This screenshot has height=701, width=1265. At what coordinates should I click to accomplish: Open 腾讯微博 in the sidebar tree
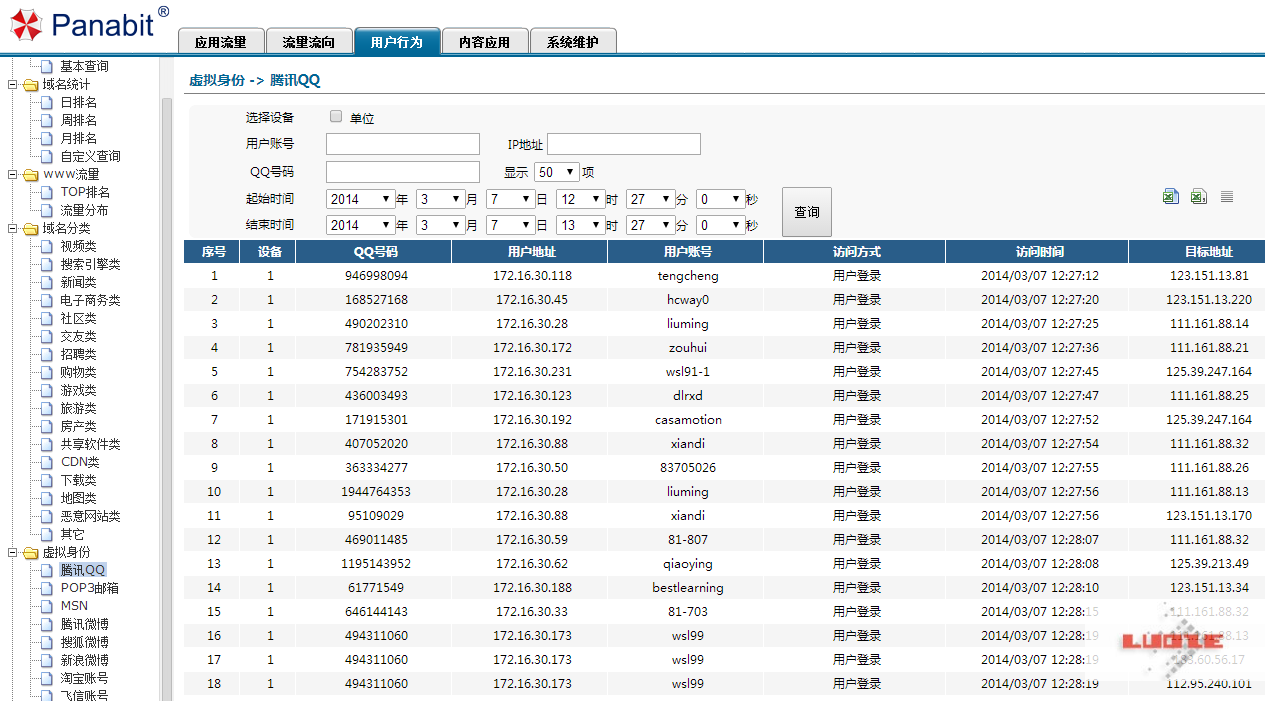pyautogui.click(x=85, y=624)
